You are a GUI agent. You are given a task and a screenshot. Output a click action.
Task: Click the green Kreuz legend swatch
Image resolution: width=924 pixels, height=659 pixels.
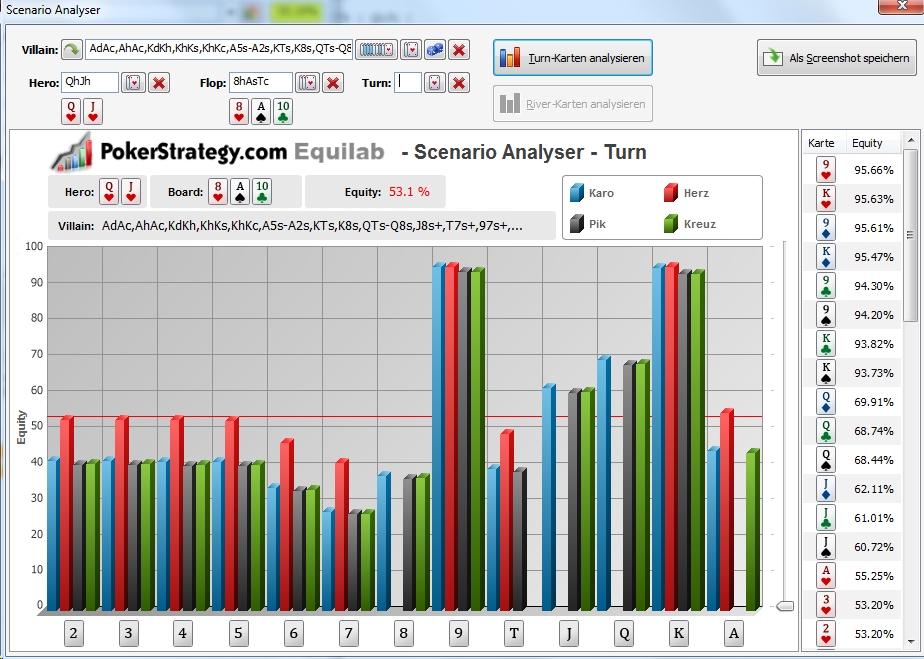click(x=671, y=223)
